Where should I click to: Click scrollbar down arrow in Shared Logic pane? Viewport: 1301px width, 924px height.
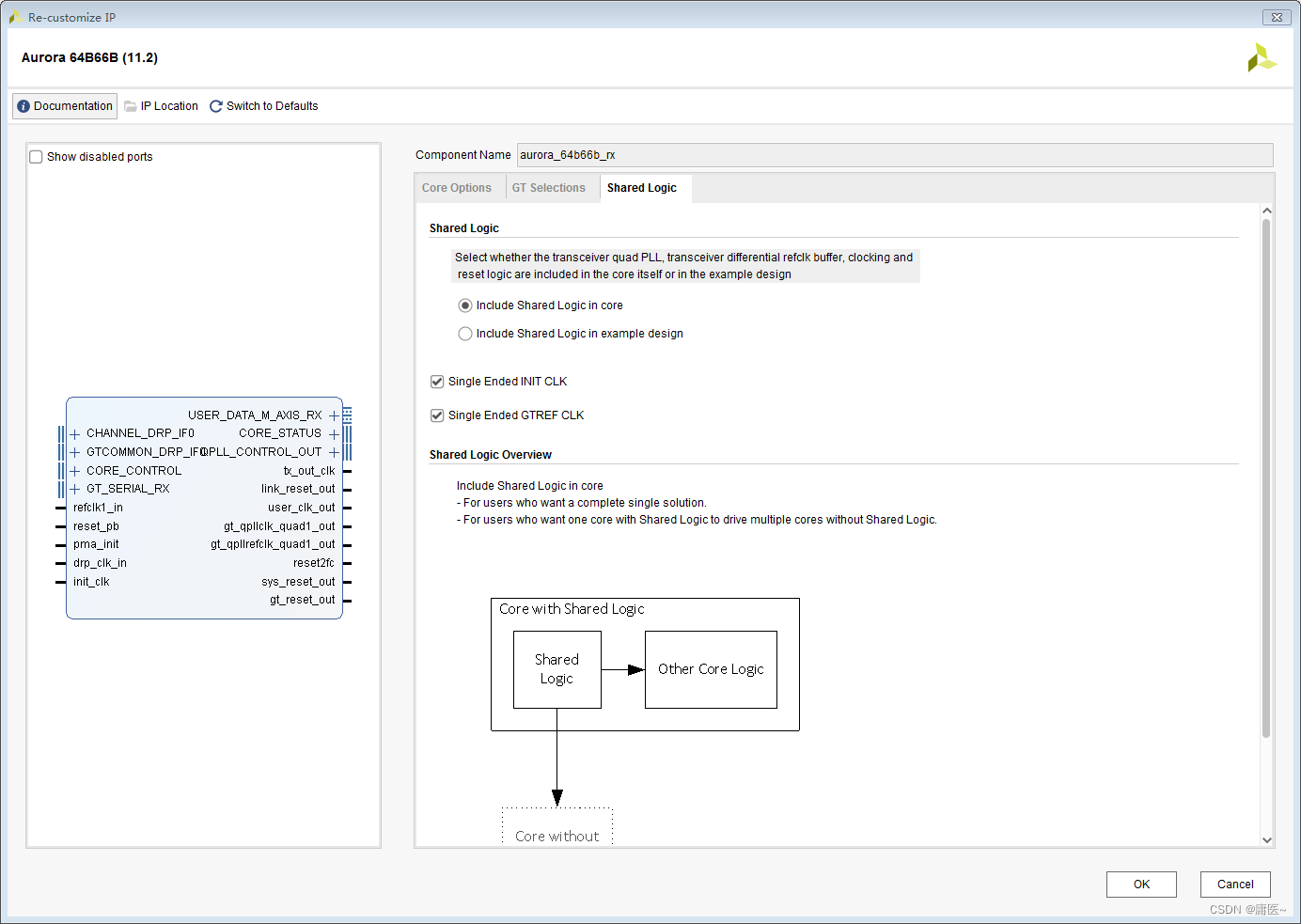pyautogui.click(x=1266, y=840)
